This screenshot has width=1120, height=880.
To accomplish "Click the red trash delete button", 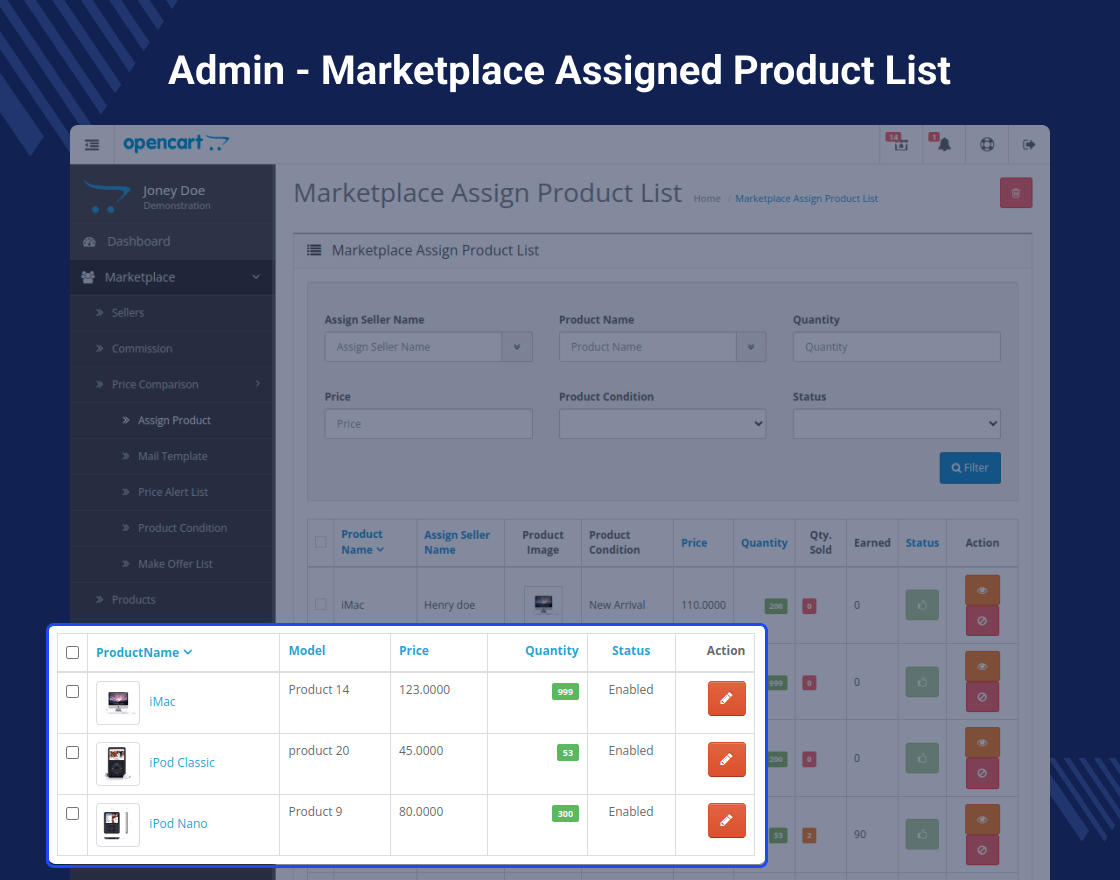I will tap(1016, 193).
